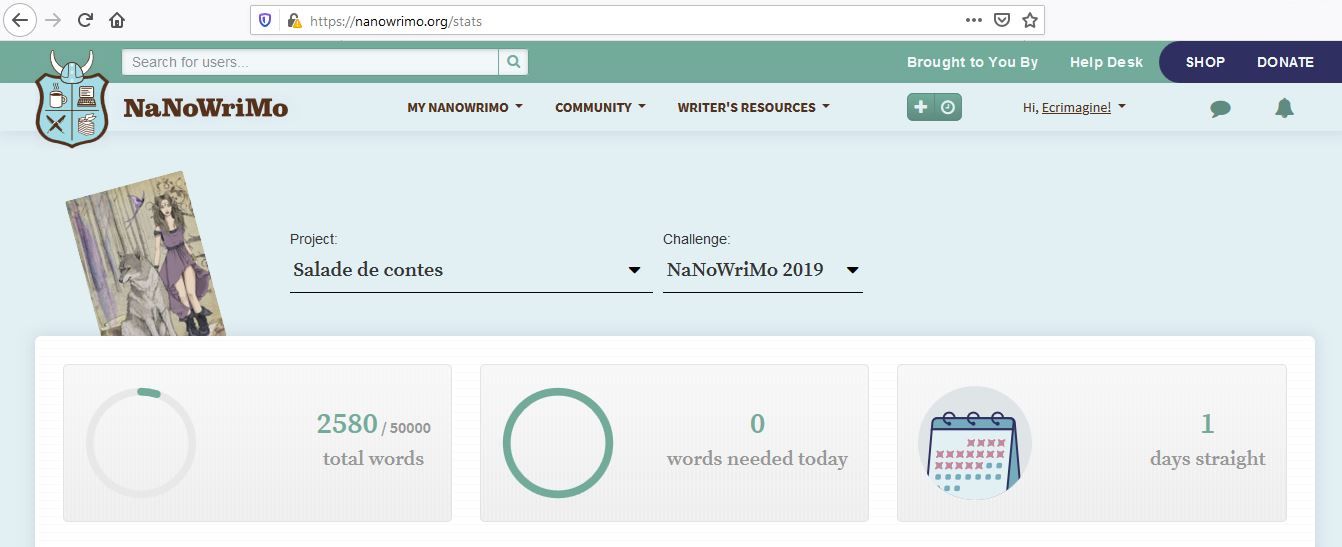The width and height of the screenshot is (1342, 547).
Task: Open the Pocket save icon
Action: (x=1001, y=20)
